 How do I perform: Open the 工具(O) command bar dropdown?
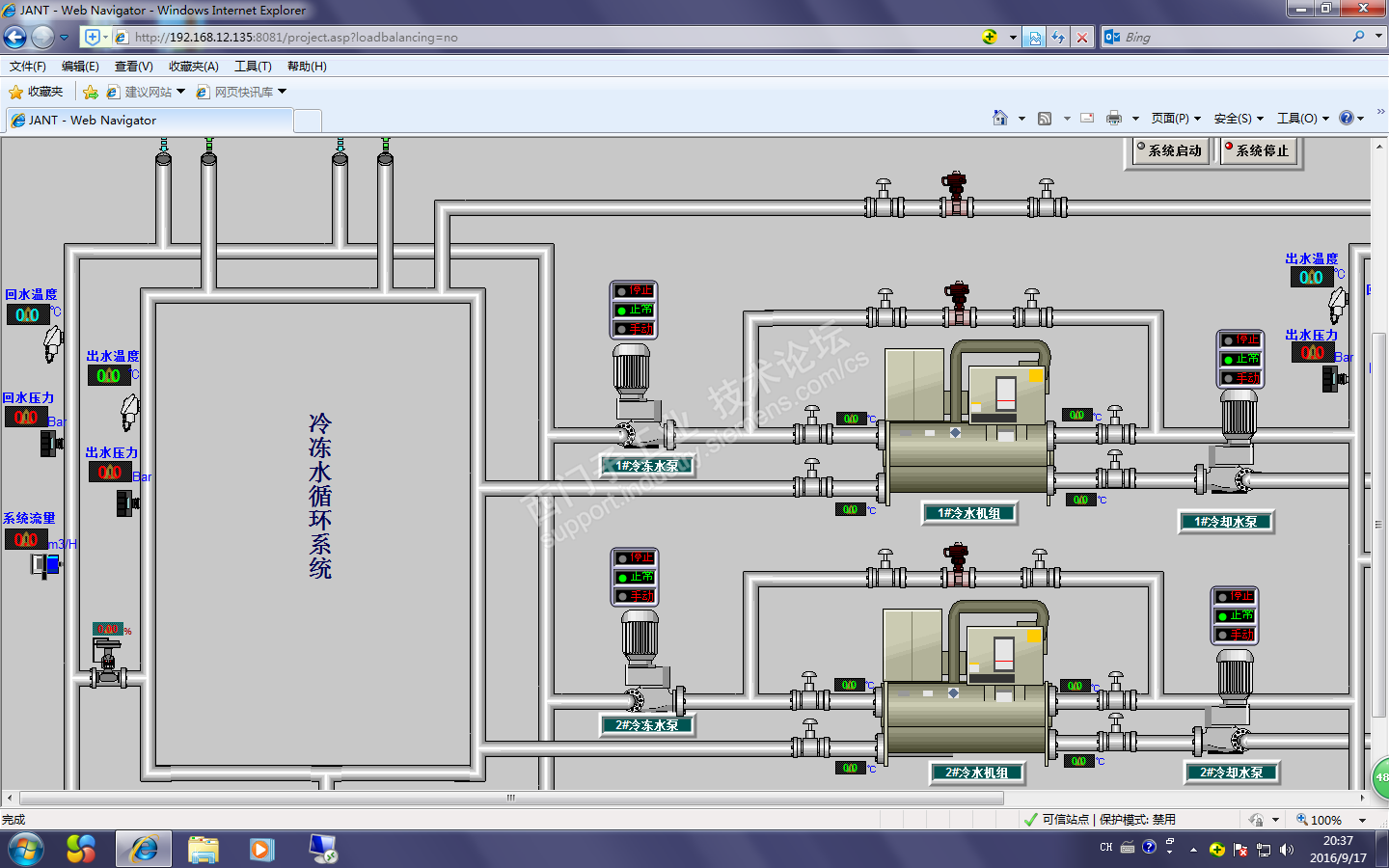coord(1303,118)
